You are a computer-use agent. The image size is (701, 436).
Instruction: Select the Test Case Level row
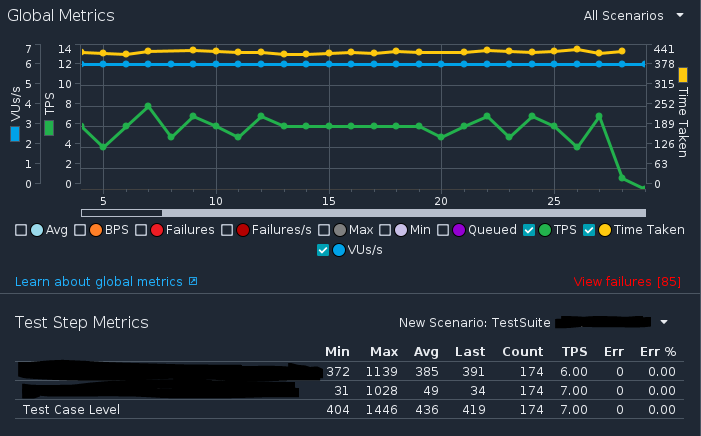pos(70,410)
